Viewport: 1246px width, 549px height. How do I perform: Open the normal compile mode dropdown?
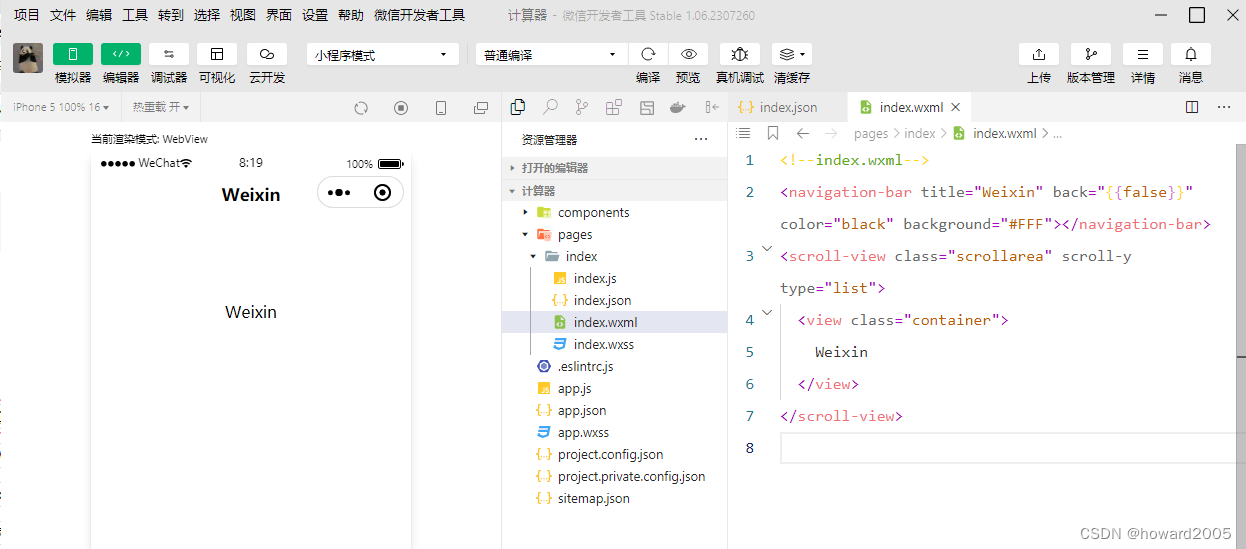[x=552, y=55]
